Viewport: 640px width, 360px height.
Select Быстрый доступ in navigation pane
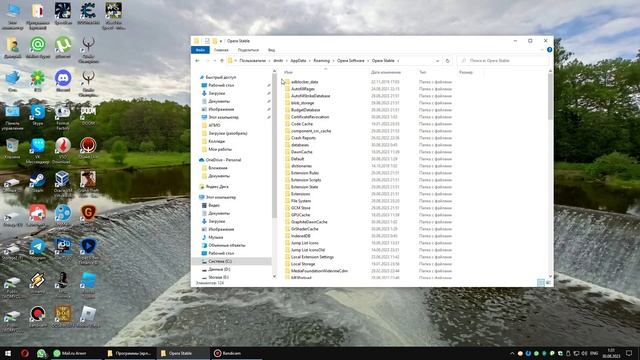pyautogui.click(x=221, y=77)
